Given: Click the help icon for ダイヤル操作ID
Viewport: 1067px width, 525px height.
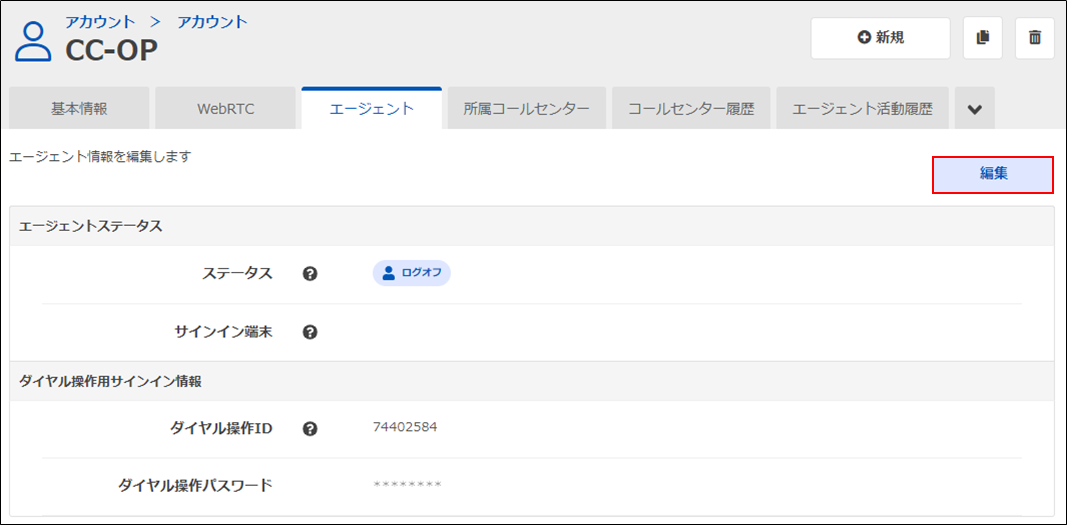Looking at the screenshot, I should pyautogui.click(x=310, y=429).
